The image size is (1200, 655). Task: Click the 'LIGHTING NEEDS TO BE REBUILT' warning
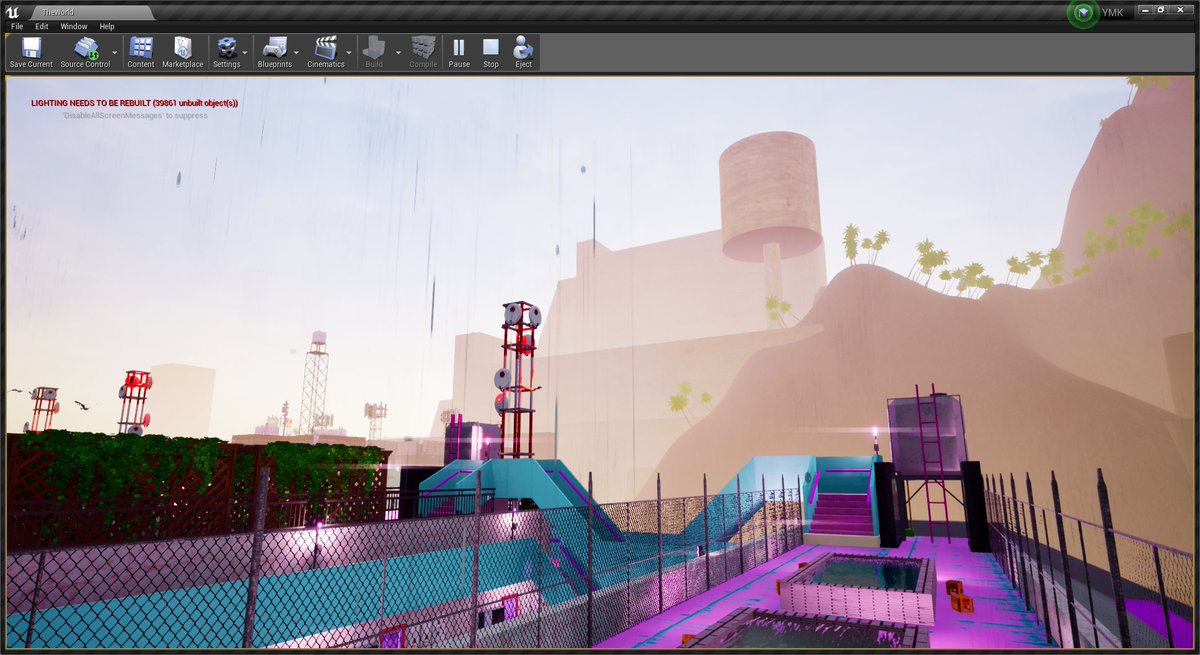(x=134, y=103)
